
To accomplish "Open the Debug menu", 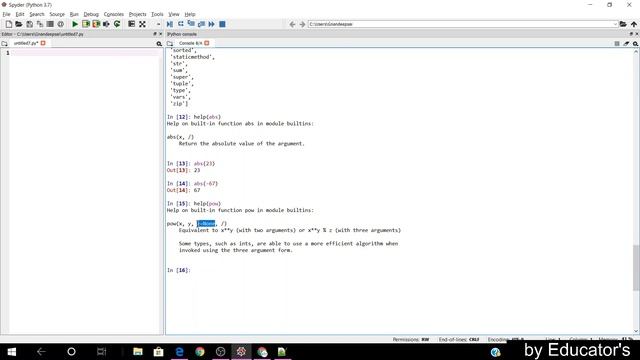I will click(x=91, y=14).
